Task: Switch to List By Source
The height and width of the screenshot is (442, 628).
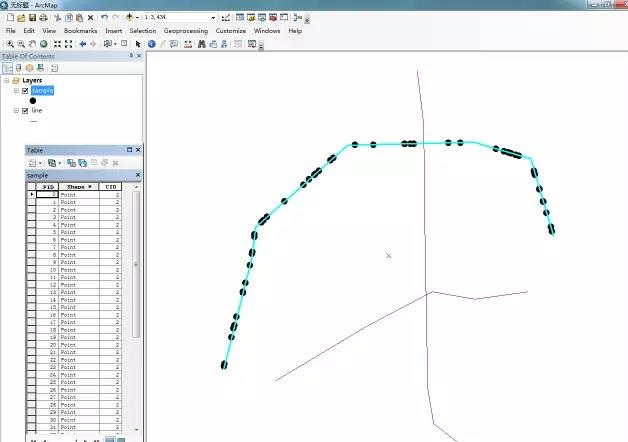Action: [x=18, y=68]
